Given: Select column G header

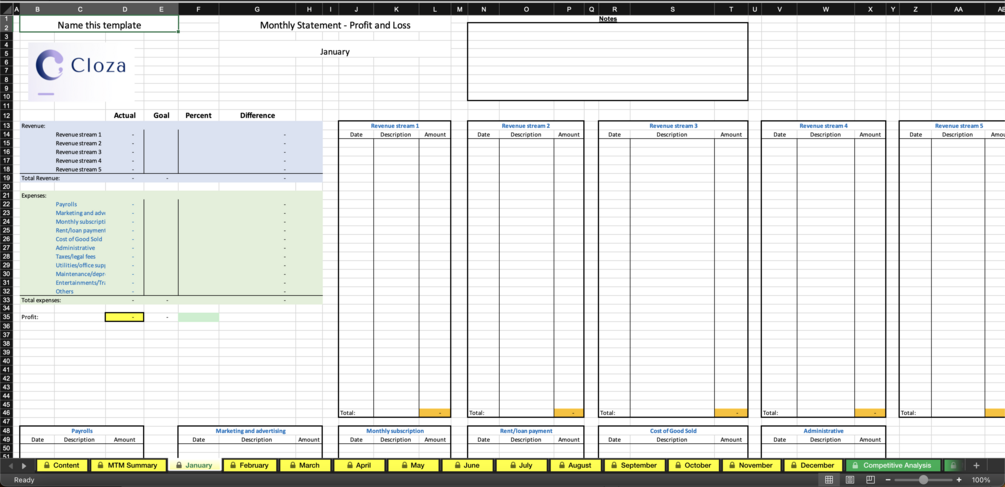Looking at the screenshot, I should click(x=257, y=9).
